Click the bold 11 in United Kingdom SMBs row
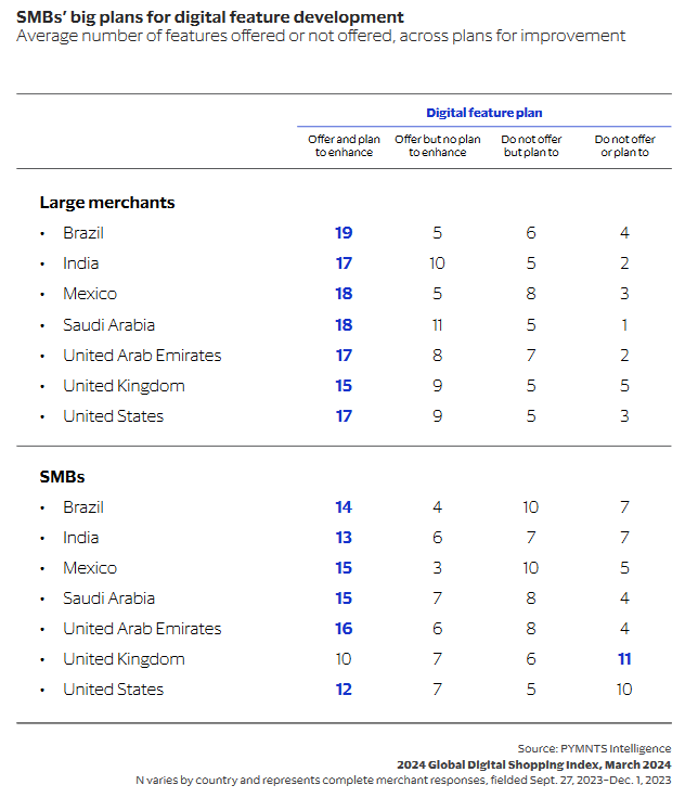Image resolution: width=686 pixels, height=798 pixels. click(x=624, y=659)
